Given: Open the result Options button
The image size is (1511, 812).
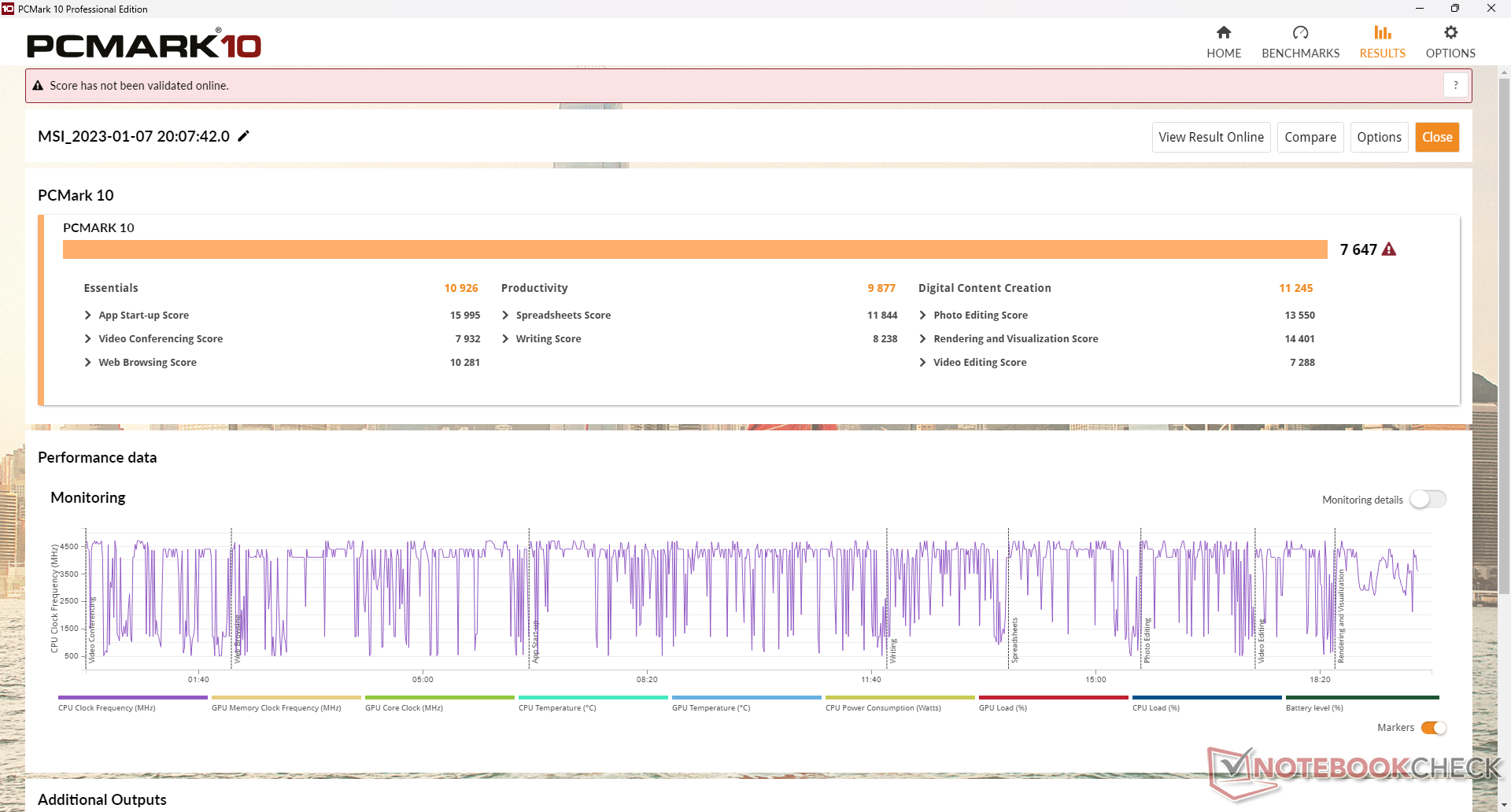Looking at the screenshot, I should [1379, 137].
